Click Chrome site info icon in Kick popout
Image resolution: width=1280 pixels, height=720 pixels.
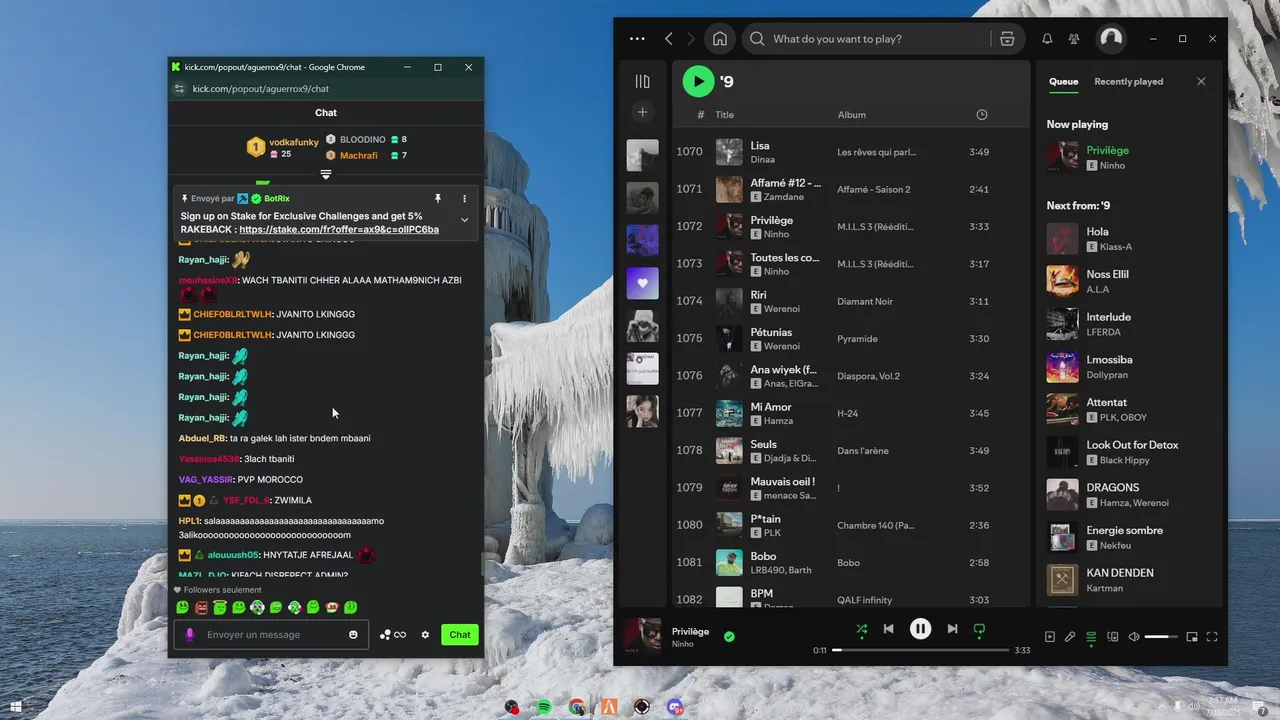(x=179, y=89)
